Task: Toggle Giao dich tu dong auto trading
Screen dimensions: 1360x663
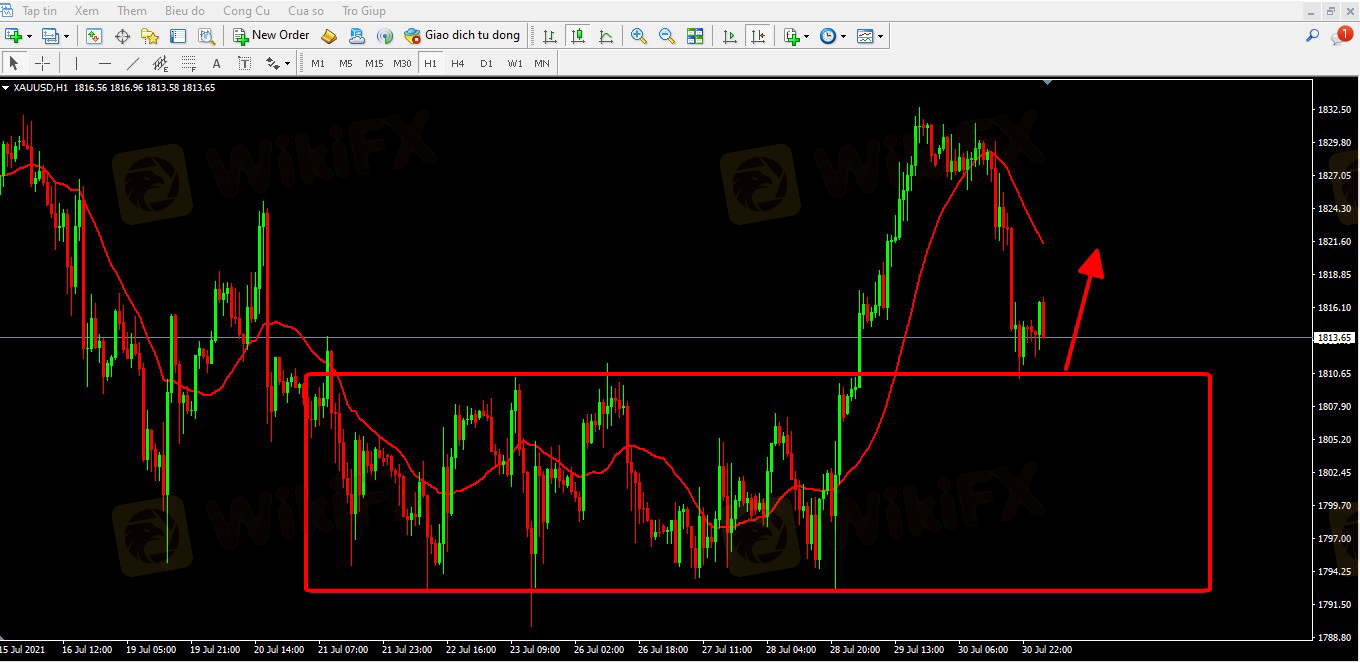Action: pos(462,36)
